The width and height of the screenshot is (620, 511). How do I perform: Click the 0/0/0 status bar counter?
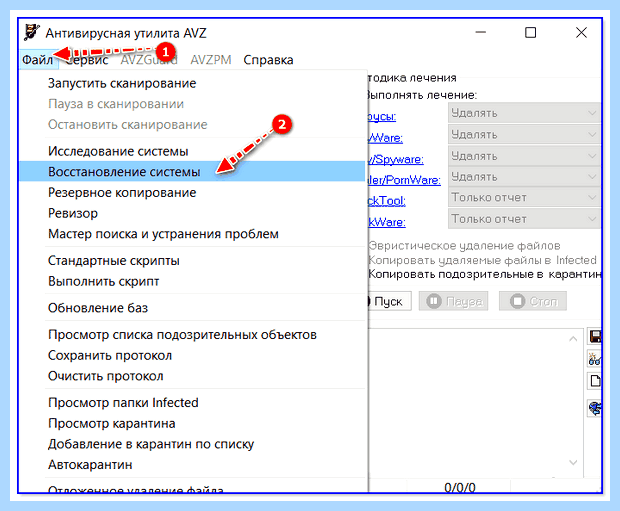[459, 487]
